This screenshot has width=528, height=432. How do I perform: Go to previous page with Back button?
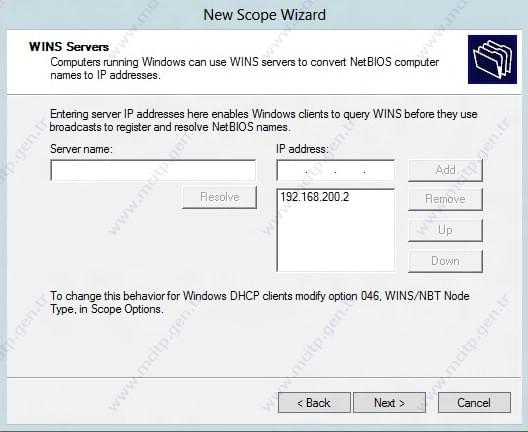tap(314, 402)
